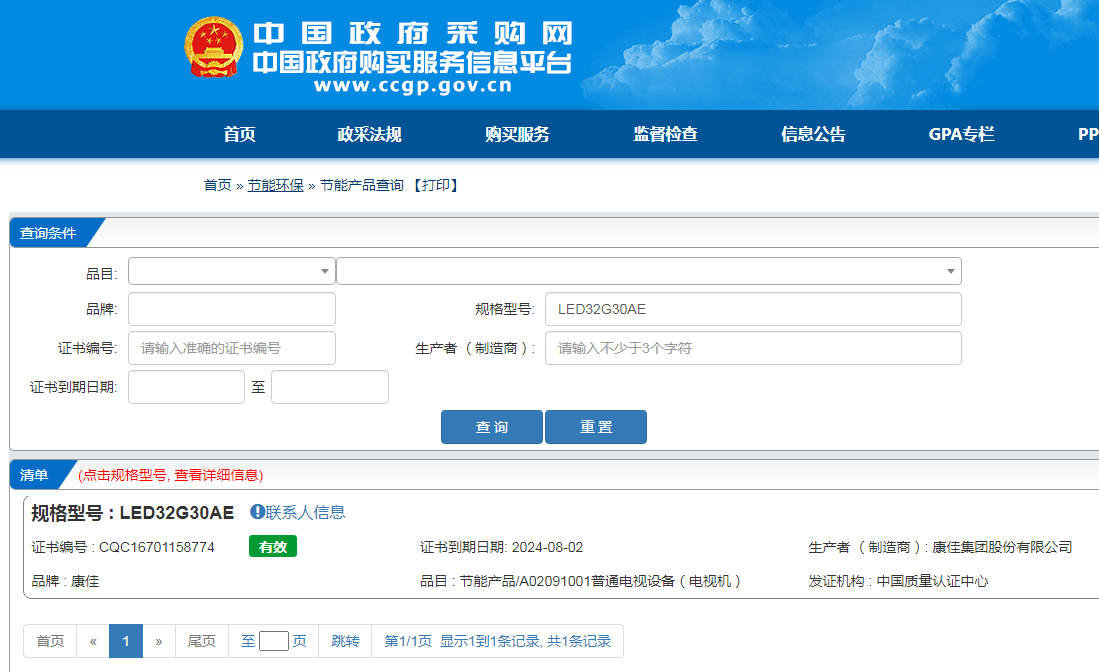Click the www.ccgp.gov.cn site address text
The width and height of the screenshot is (1099, 672).
click(413, 85)
